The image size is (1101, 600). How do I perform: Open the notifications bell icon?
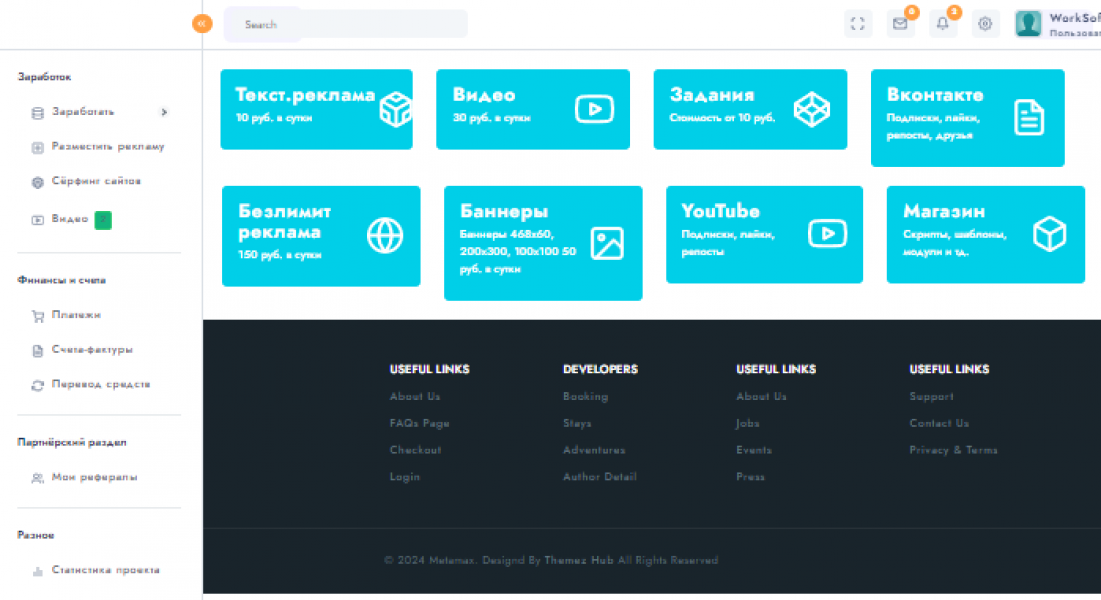point(942,24)
